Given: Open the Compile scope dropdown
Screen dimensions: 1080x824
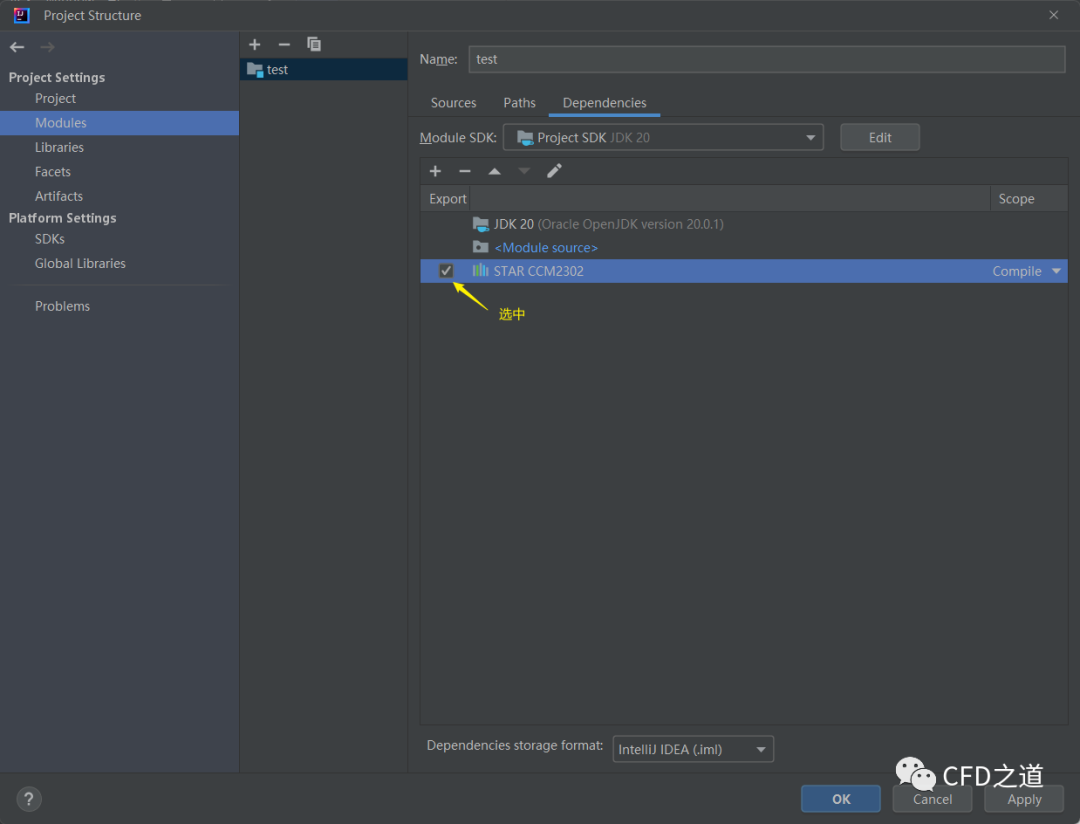Looking at the screenshot, I should [x=1055, y=271].
